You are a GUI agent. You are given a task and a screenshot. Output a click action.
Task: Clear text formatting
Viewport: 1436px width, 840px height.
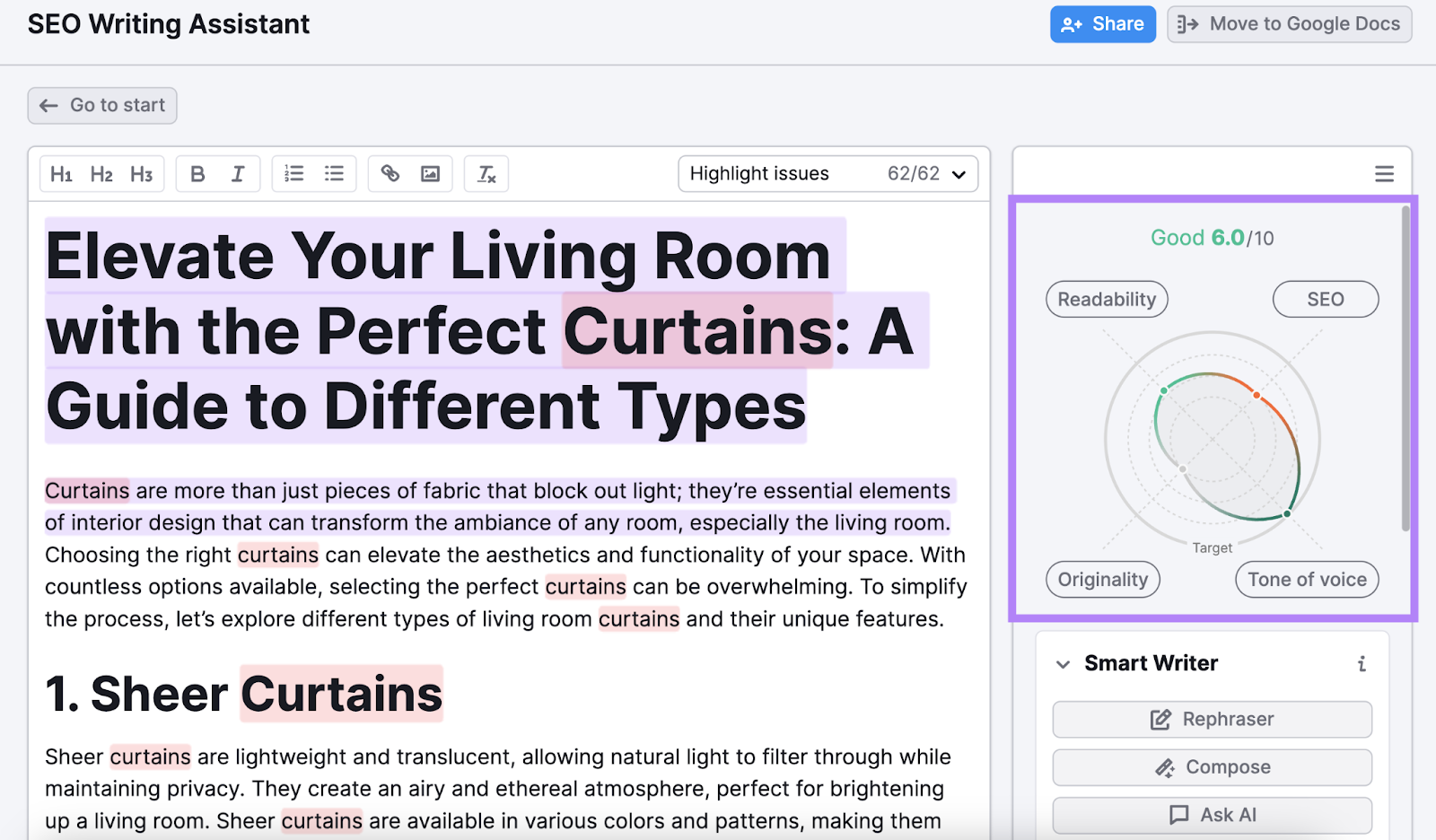click(x=486, y=174)
